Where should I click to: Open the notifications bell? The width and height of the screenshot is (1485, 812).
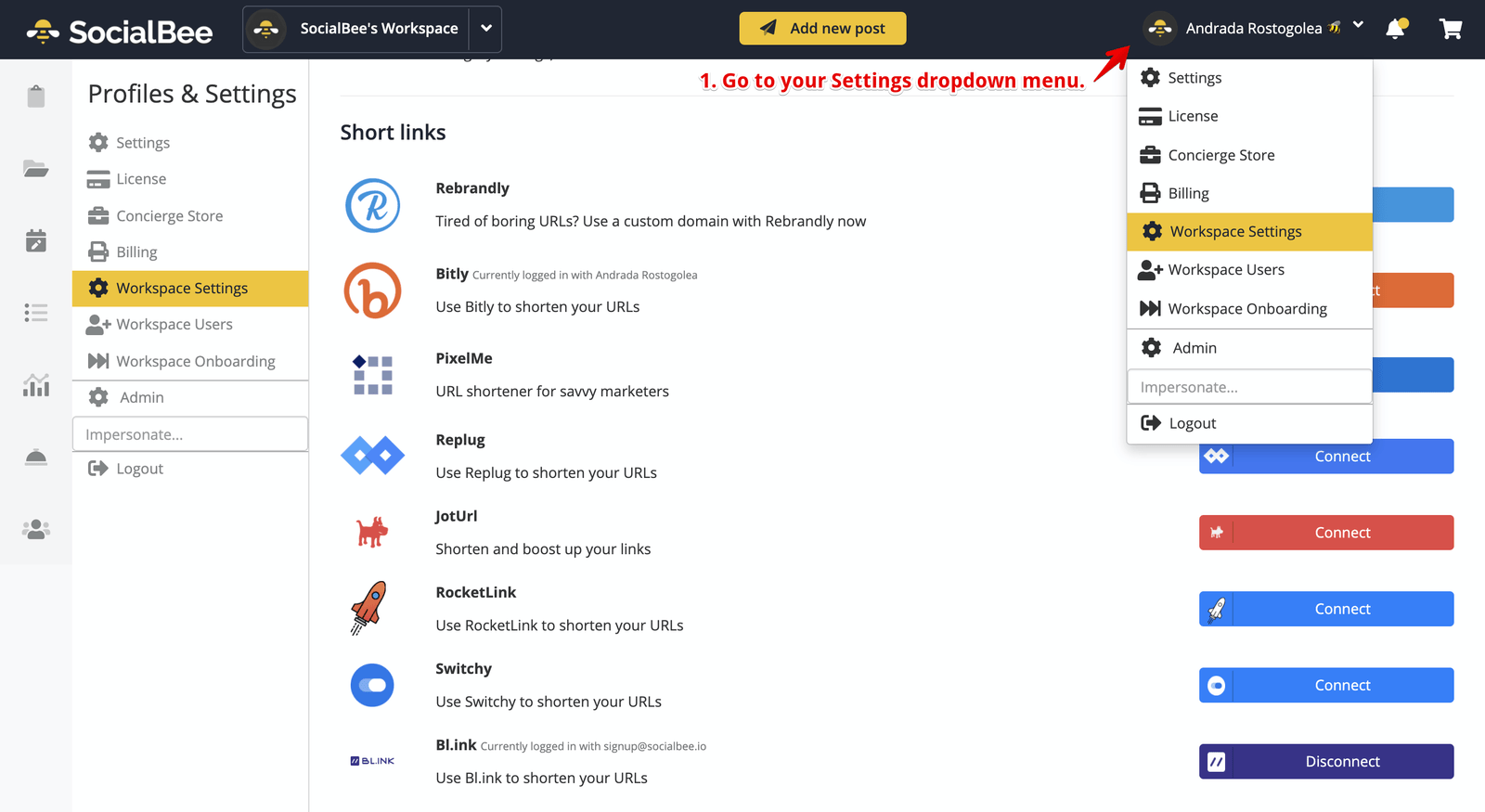click(1396, 29)
